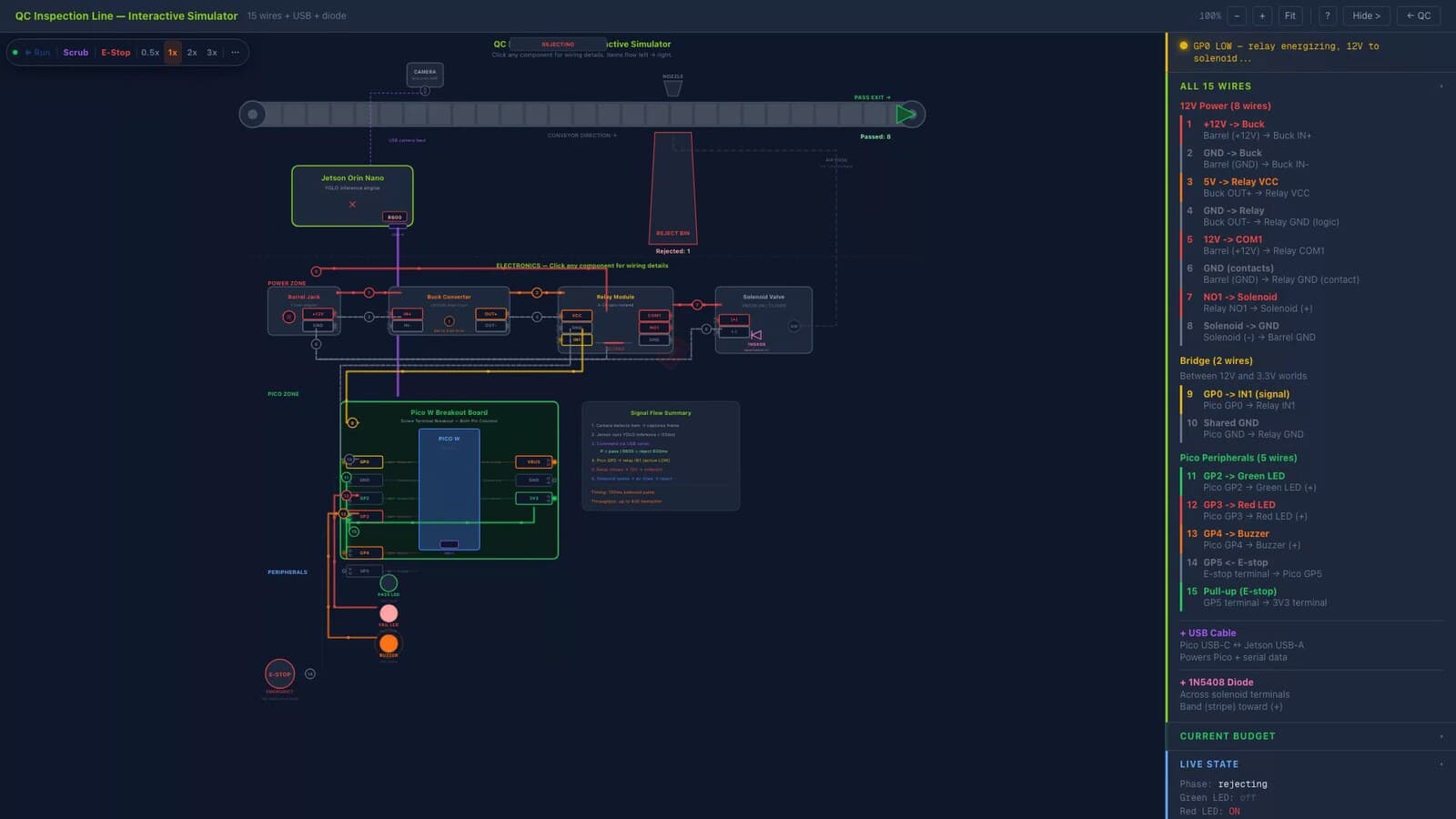1456x819 pixels.
Task: Switch to Scrub mode
Action: pyautogui.click(x=76, y=53)
